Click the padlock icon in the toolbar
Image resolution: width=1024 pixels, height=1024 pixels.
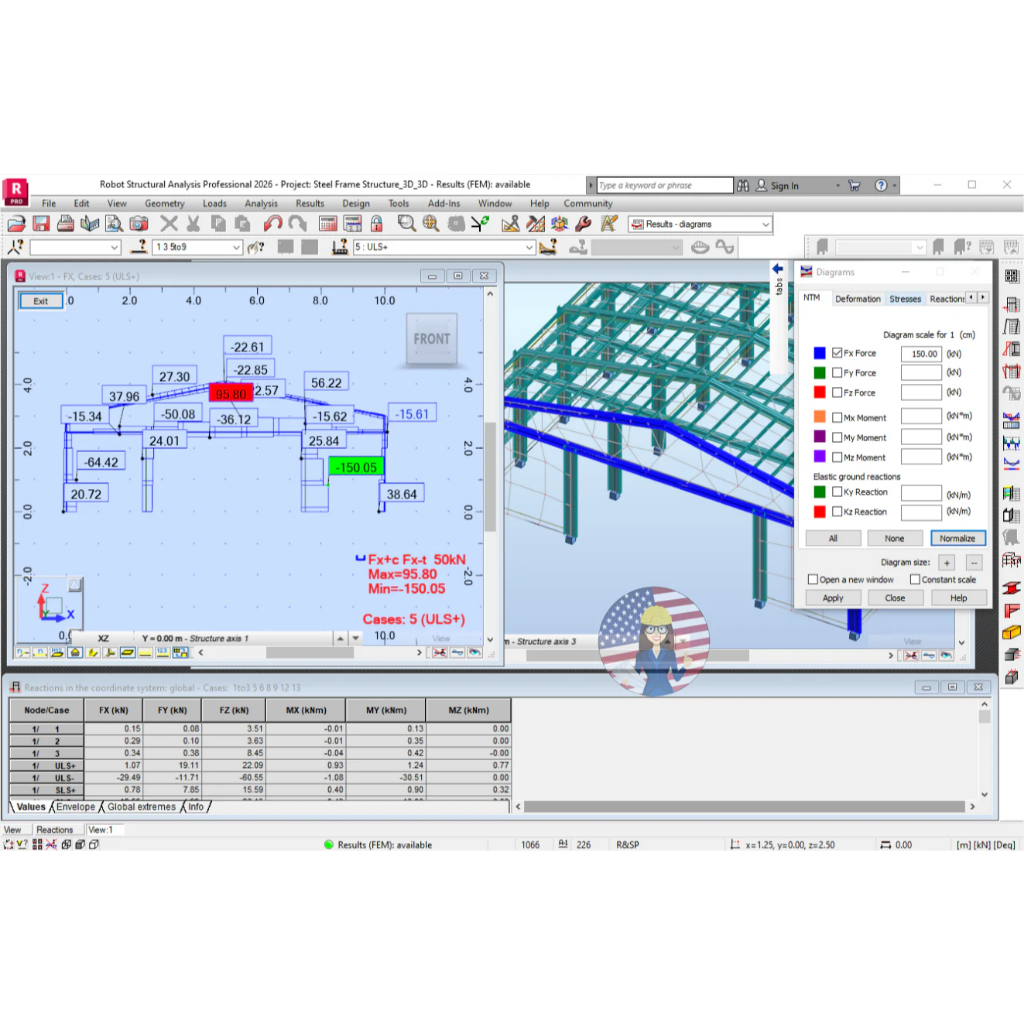377,224
